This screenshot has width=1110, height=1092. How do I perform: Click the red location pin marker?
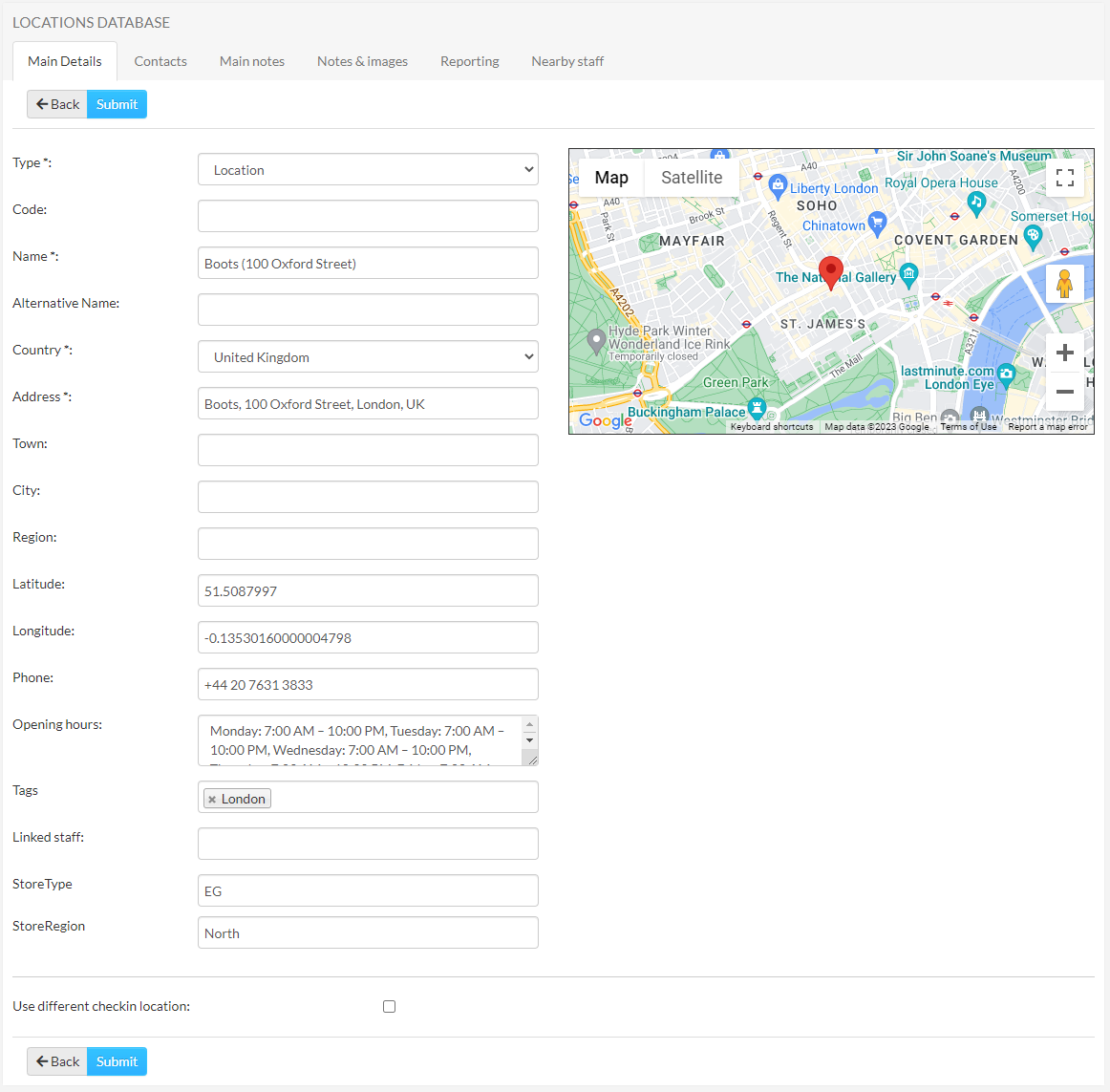pyautogui.click(x=830, y=272)
